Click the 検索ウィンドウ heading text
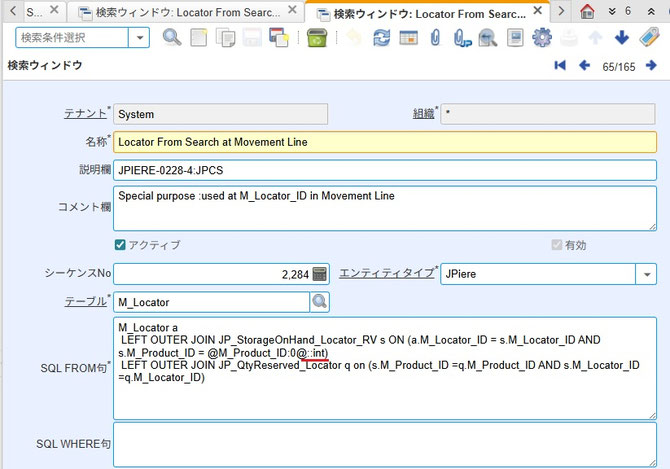This screenshot has width=670, height=469. 45,65
